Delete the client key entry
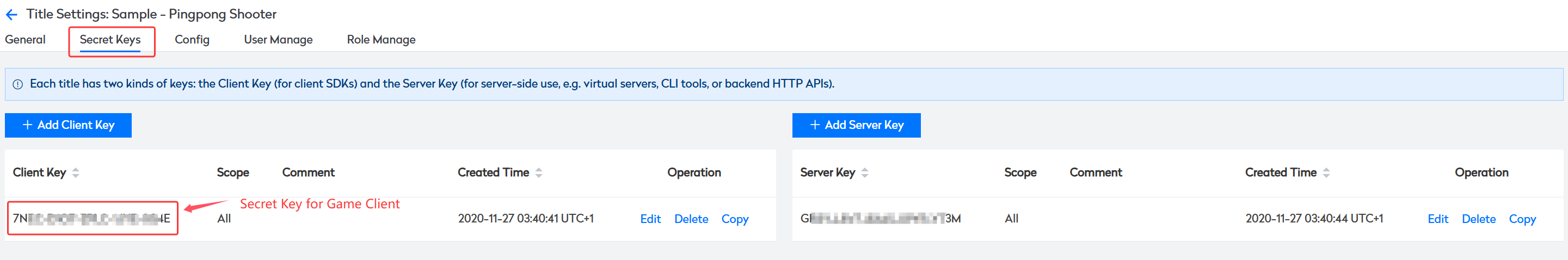 [x=691, y=219]
